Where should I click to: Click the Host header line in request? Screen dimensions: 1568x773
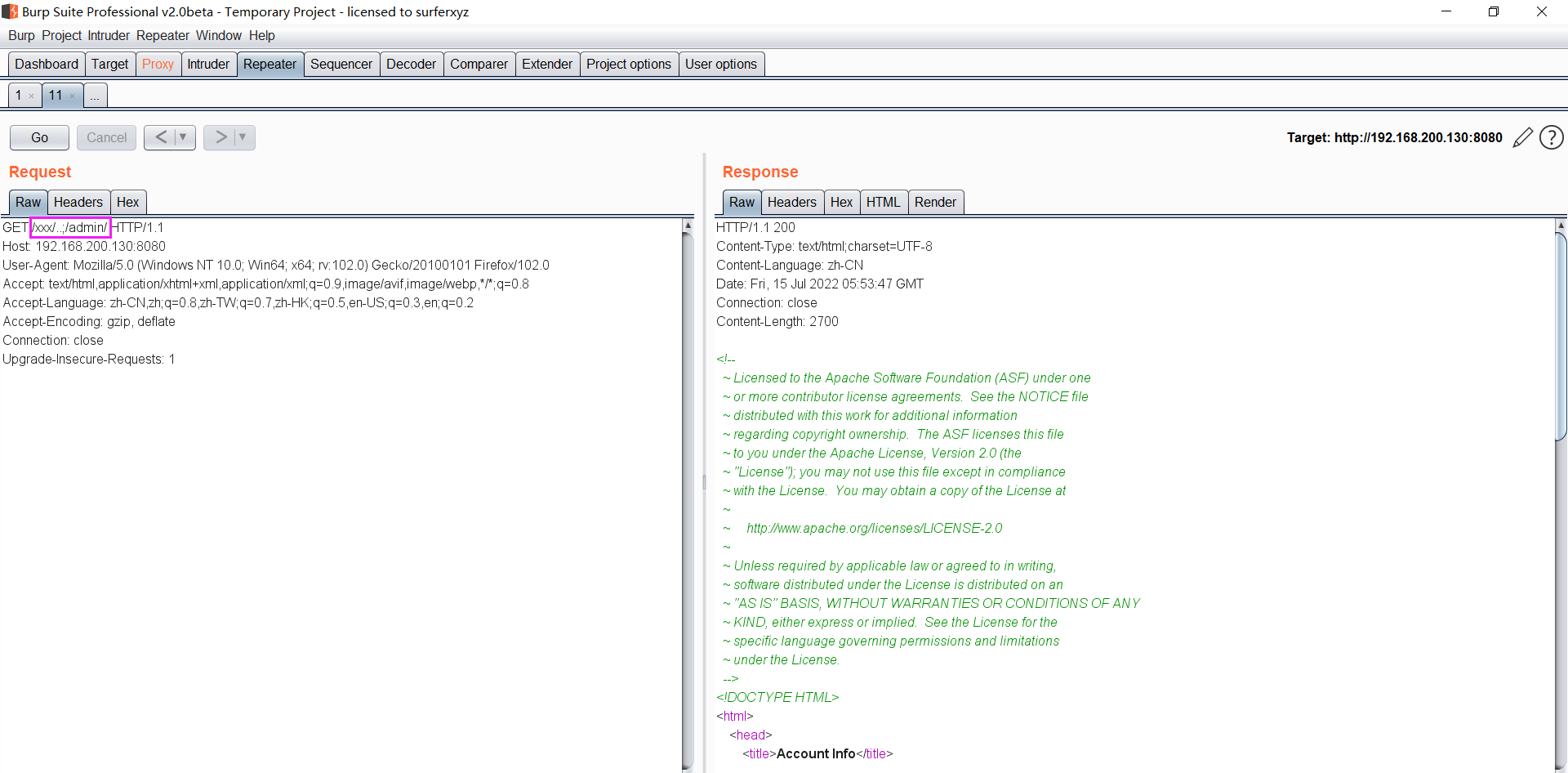coord(84,246)
